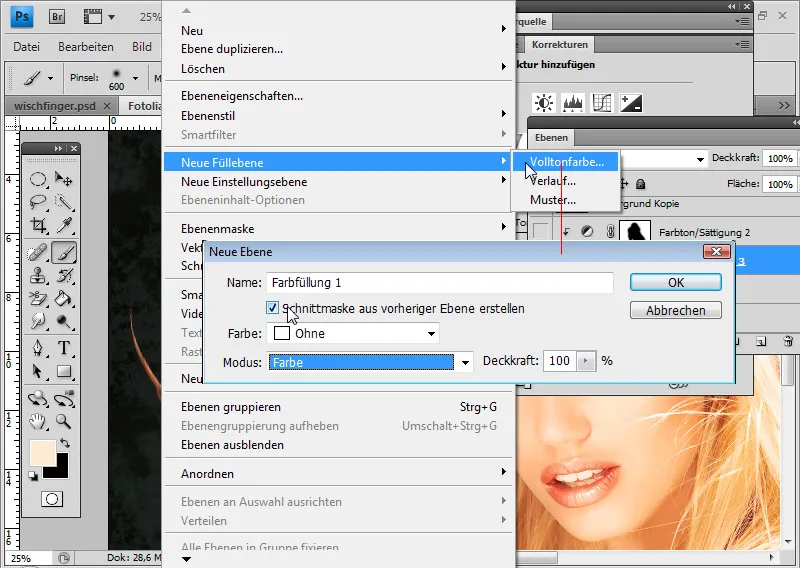Select the Elliptical Marquee tool
The height and width of the screenshot is (568, 800).
click(x=38, y=179)
